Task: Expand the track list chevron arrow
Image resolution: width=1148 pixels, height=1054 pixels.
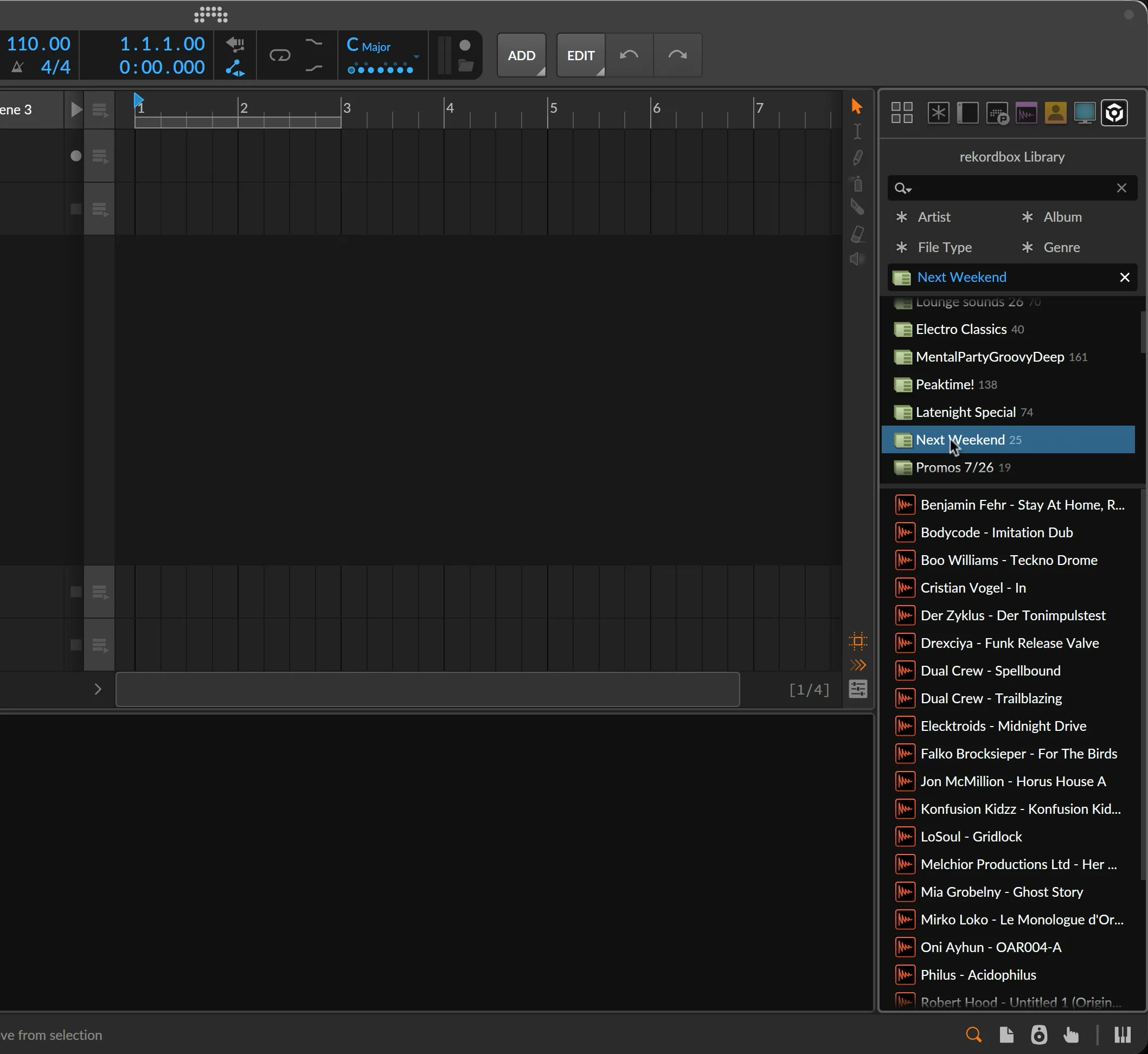Action: pos(98,689)
